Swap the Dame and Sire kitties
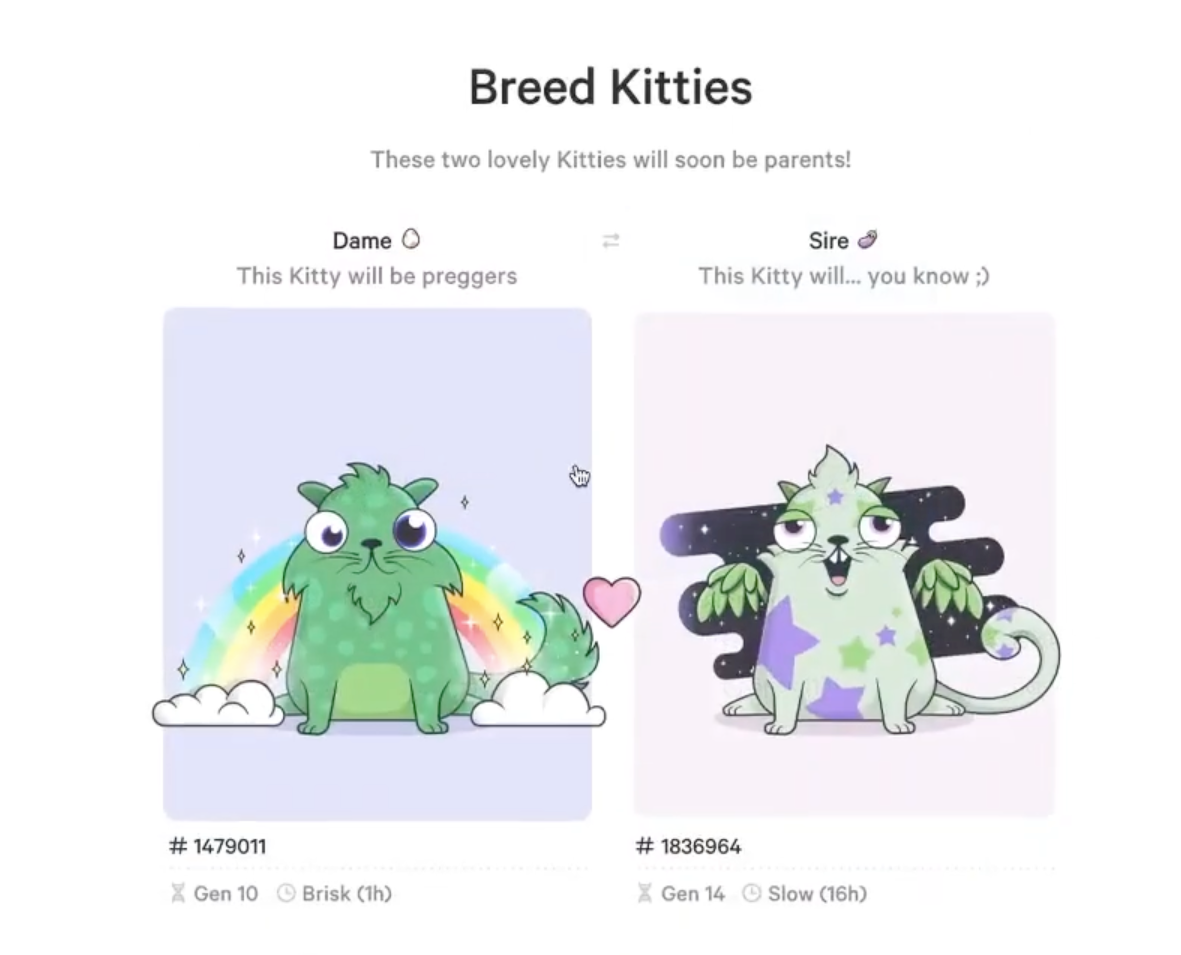Image resolution: width=1181 pixels, height=955 pixels. pos(611,241)
